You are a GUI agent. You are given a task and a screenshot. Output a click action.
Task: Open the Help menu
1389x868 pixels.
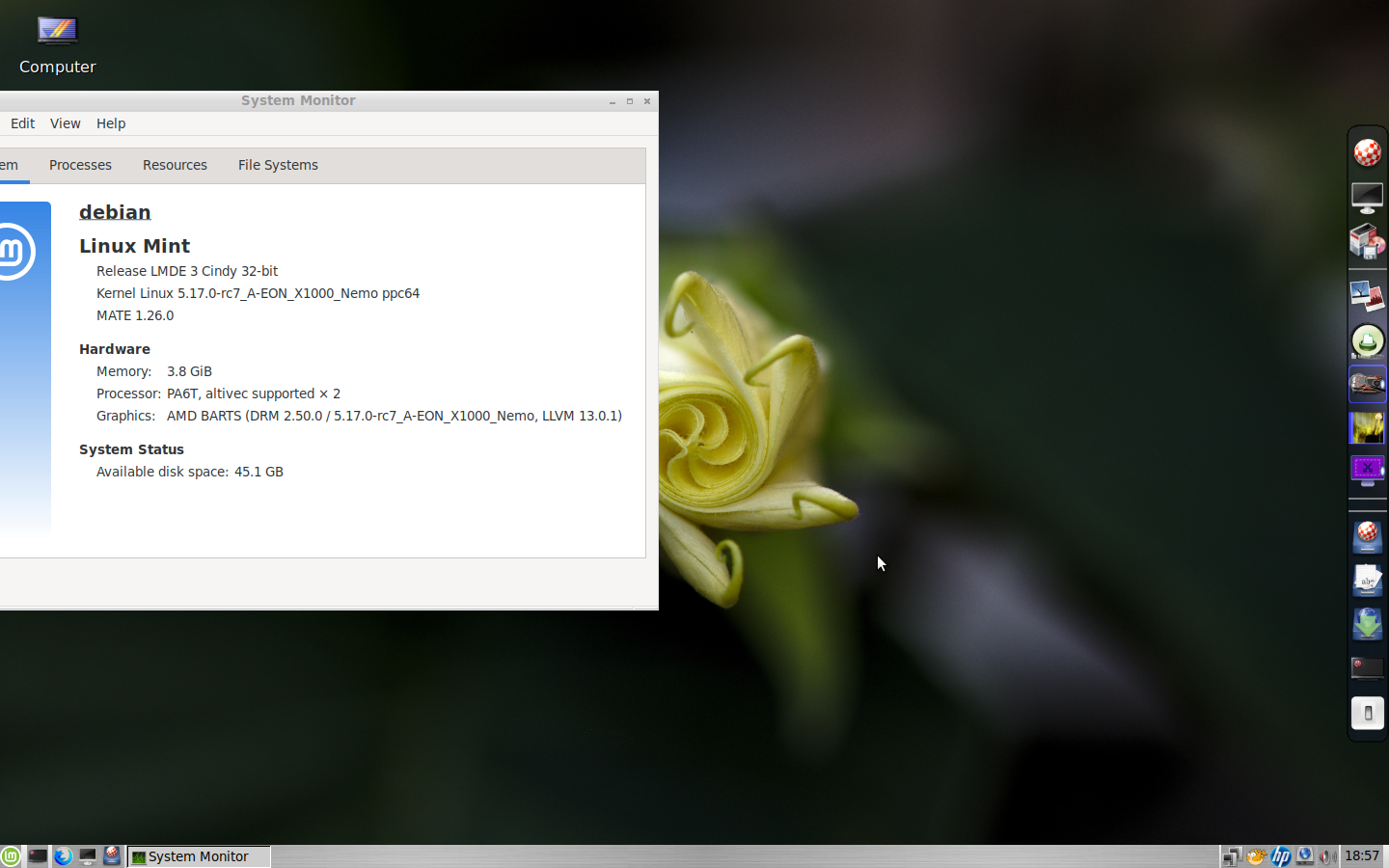(x=111, y=123)
